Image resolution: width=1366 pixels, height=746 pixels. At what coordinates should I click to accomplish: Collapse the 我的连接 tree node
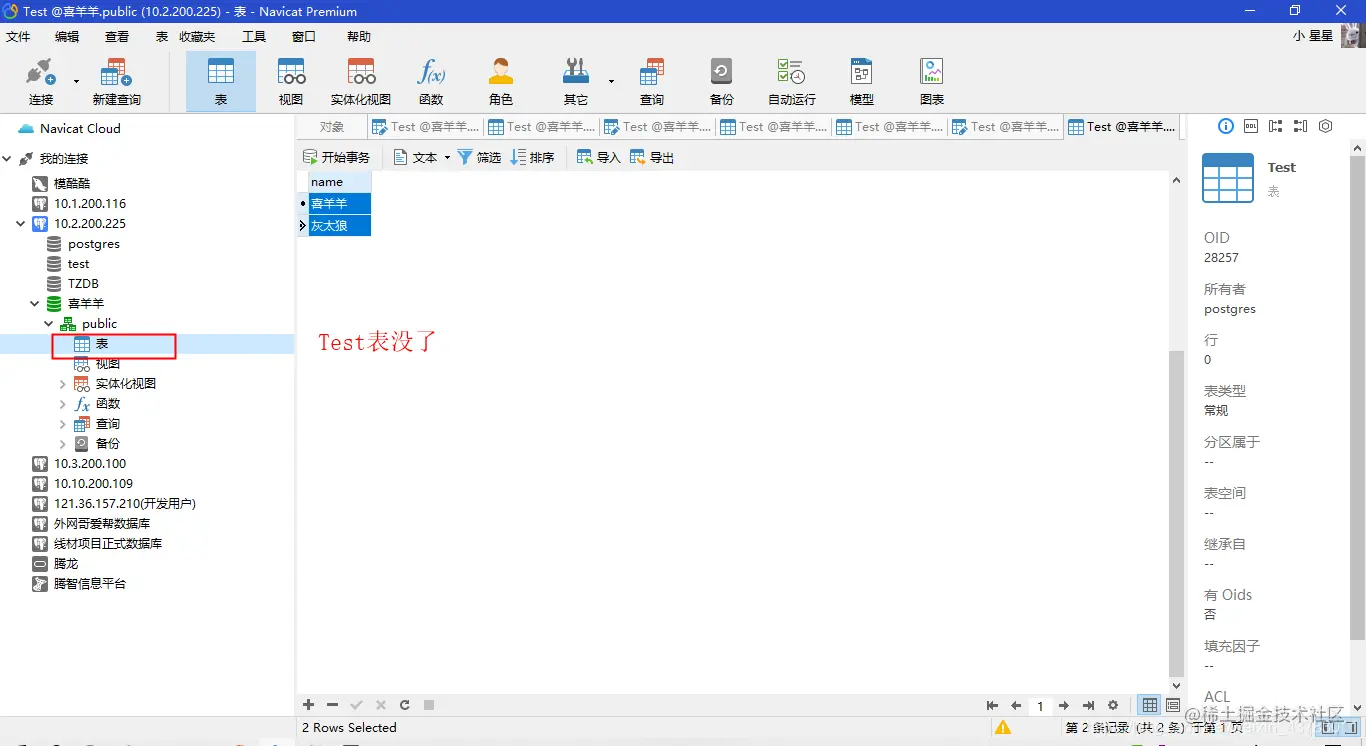(8, 158)
